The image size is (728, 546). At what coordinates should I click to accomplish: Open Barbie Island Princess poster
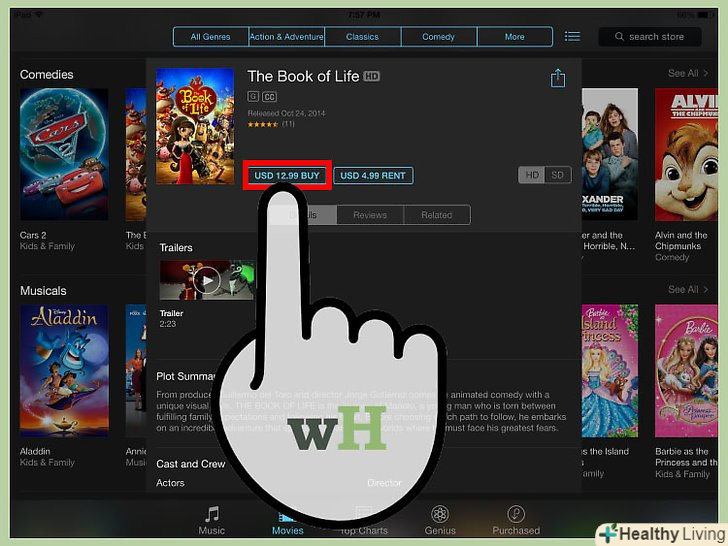610,370
